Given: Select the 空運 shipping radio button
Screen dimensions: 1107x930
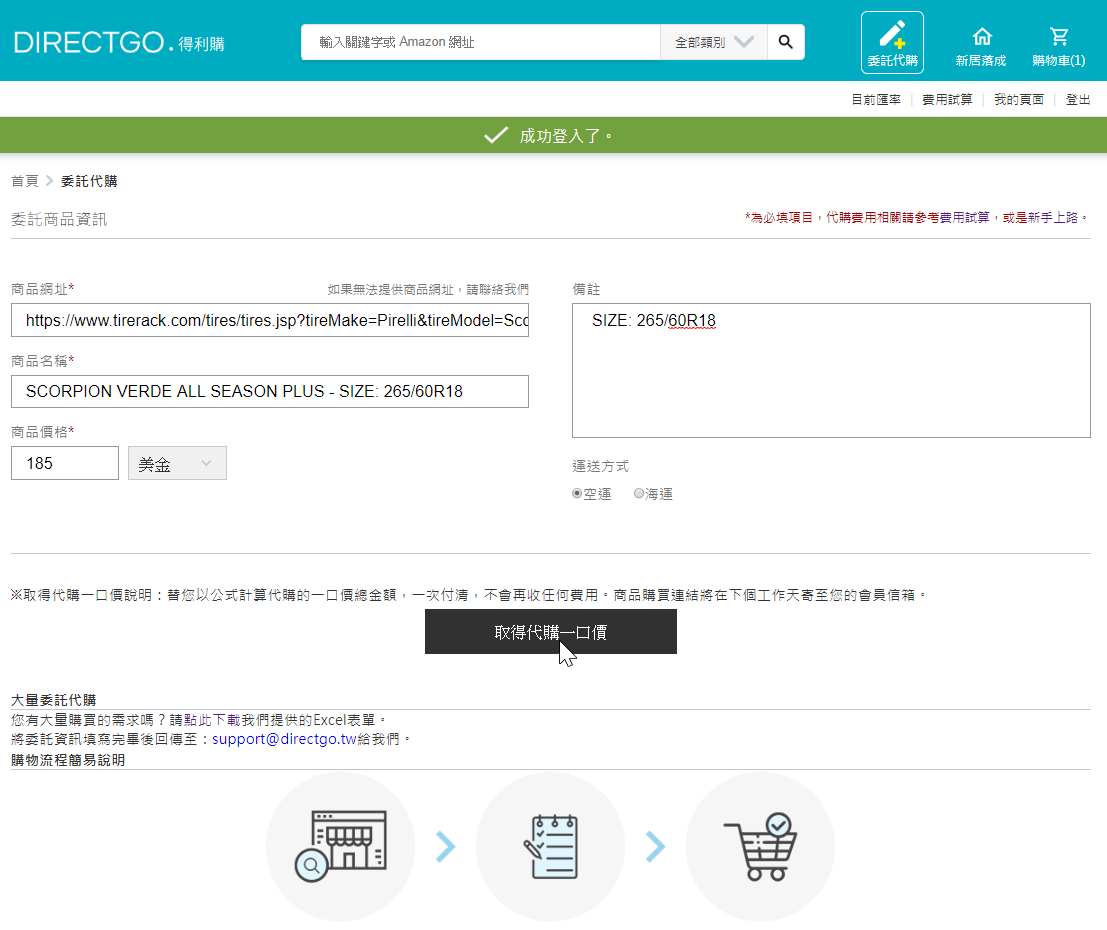Looking at the screenshot, I should point(577,494).
